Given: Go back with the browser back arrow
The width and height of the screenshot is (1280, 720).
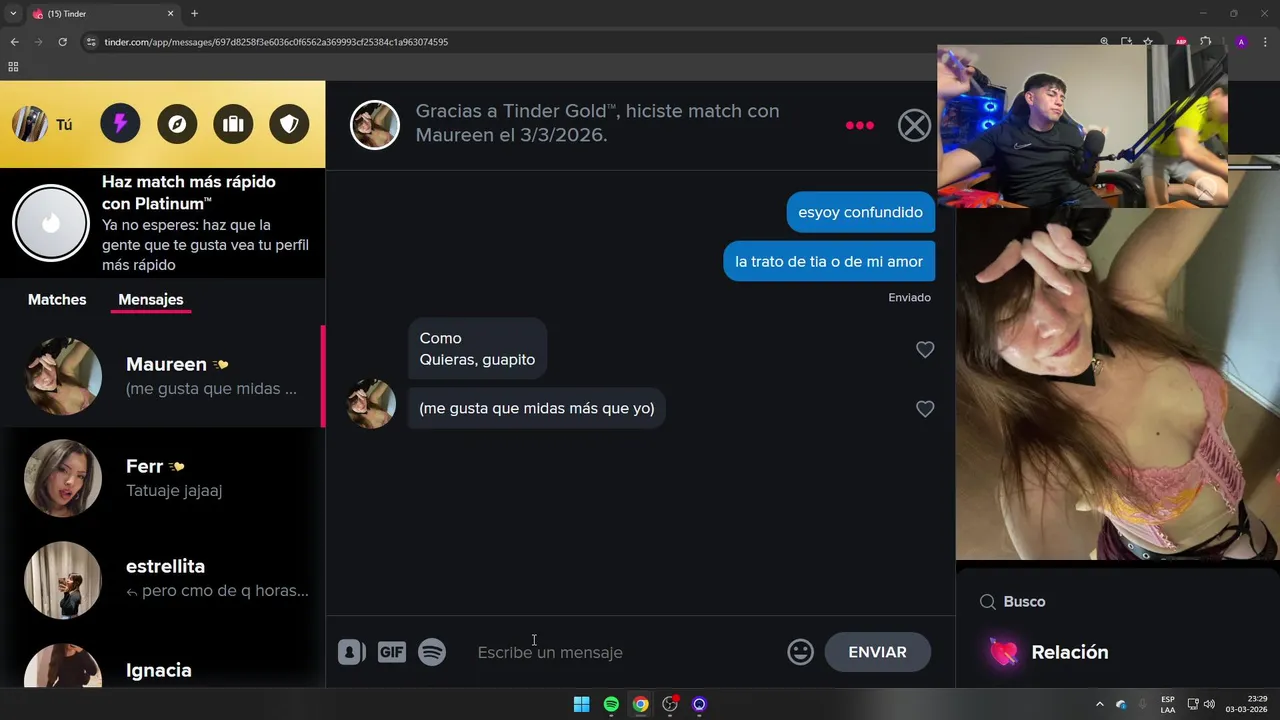Looking at the screenshot, I should click(14, 42).
